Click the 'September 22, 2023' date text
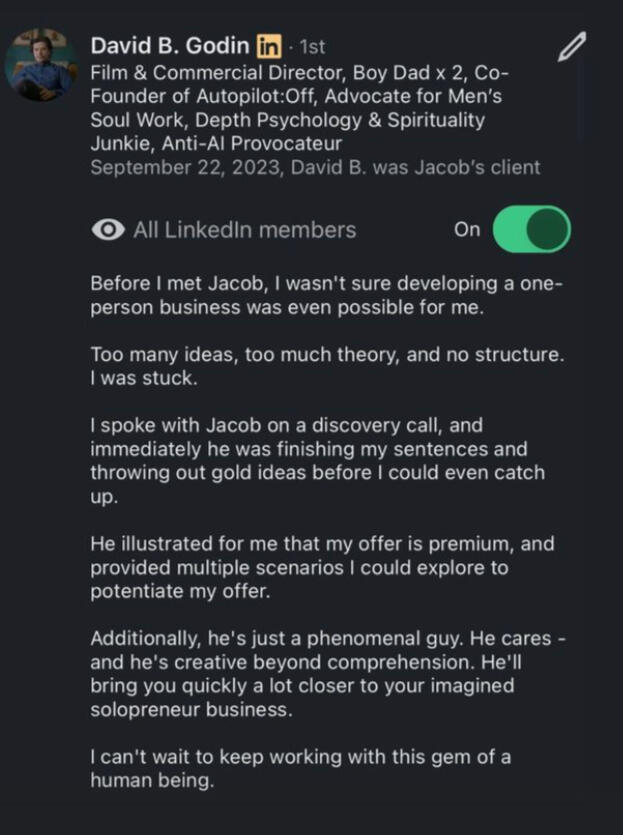The width and height of the screenshot is (623, 835). pos(185,168)
